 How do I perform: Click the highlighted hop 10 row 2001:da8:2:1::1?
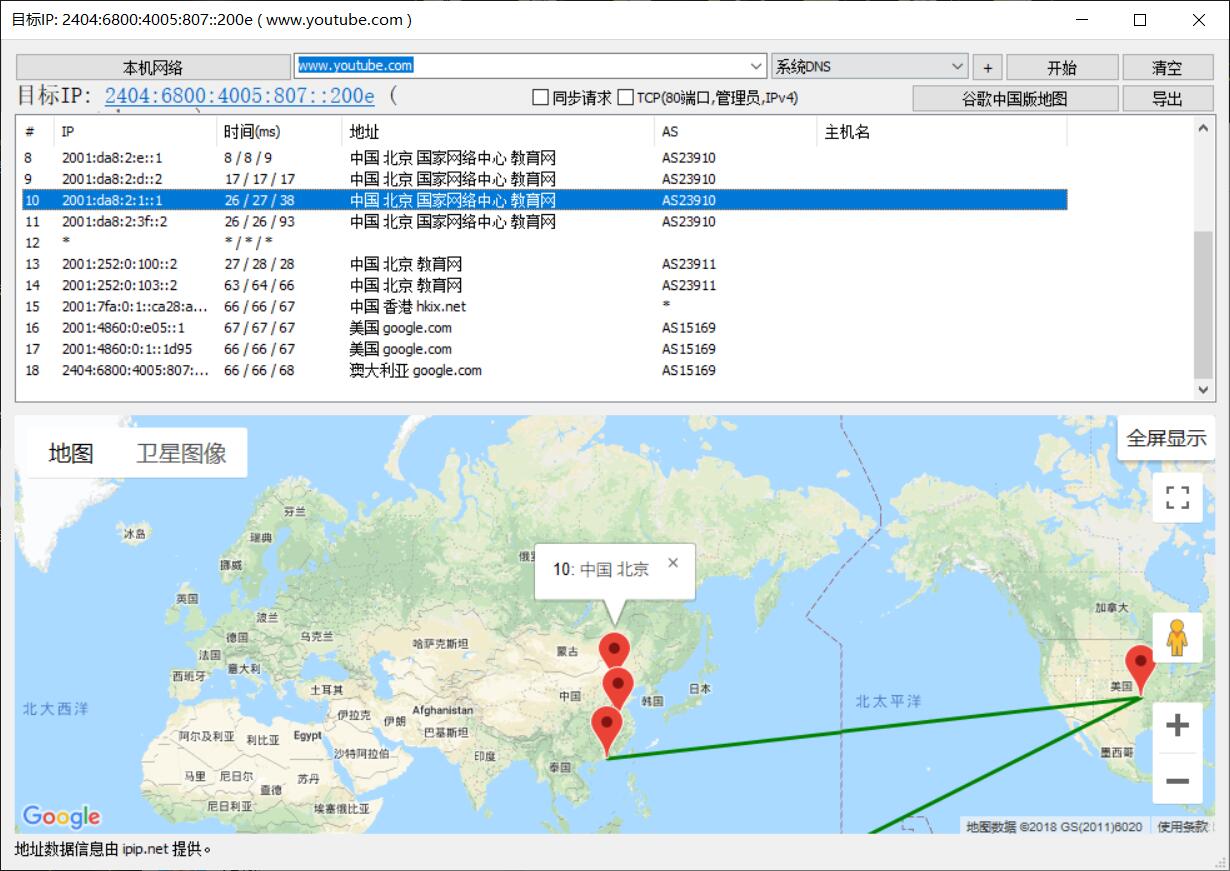[x=544, y=200]
